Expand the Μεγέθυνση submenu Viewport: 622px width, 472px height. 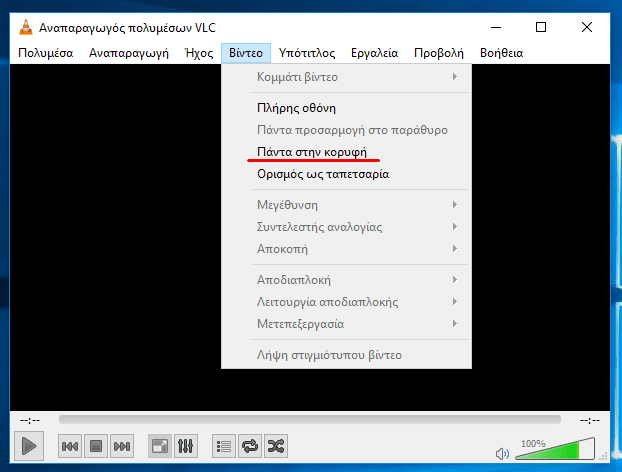[x=346, y=205]
